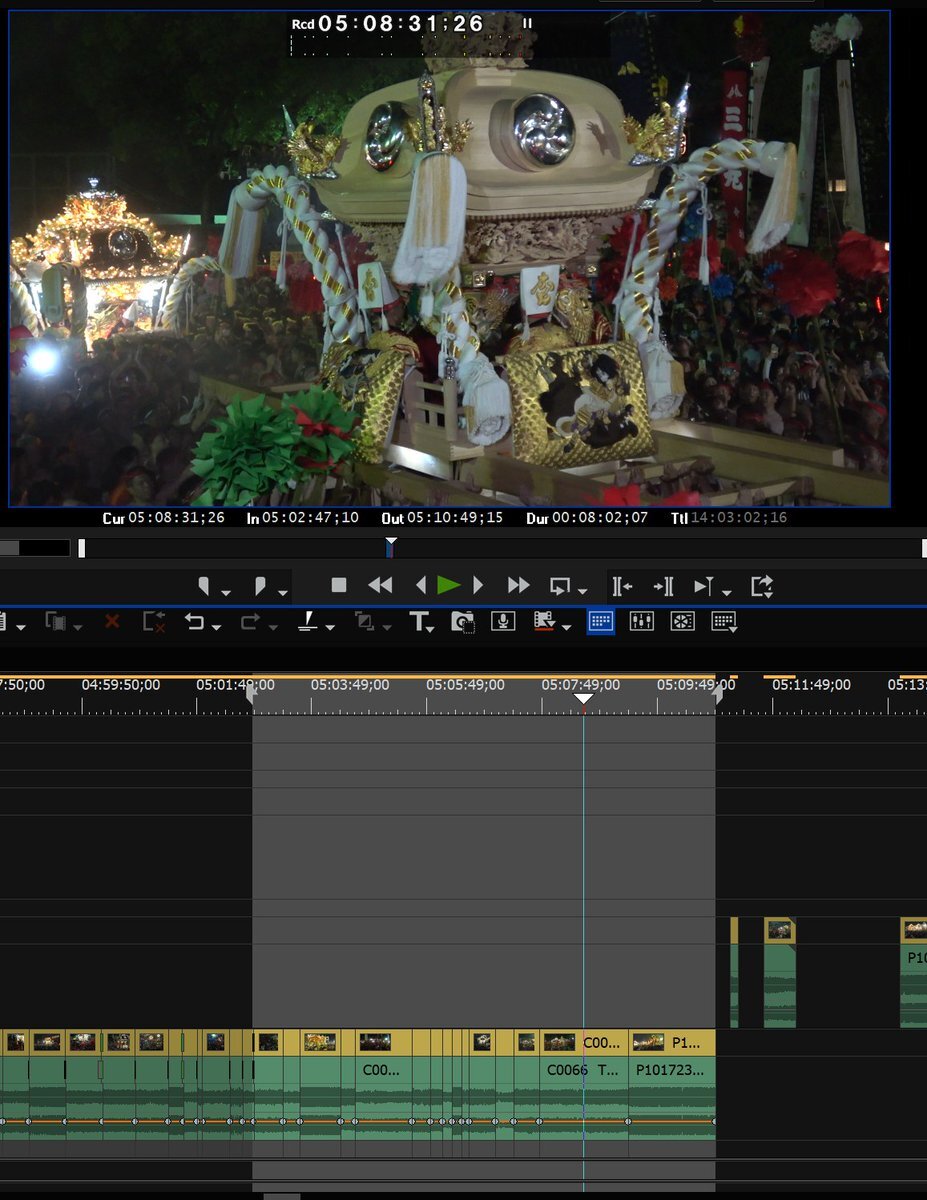This screenshot has width=927, height=1200.
Task: Open the voice-over microphone tool
Action: 503,622
